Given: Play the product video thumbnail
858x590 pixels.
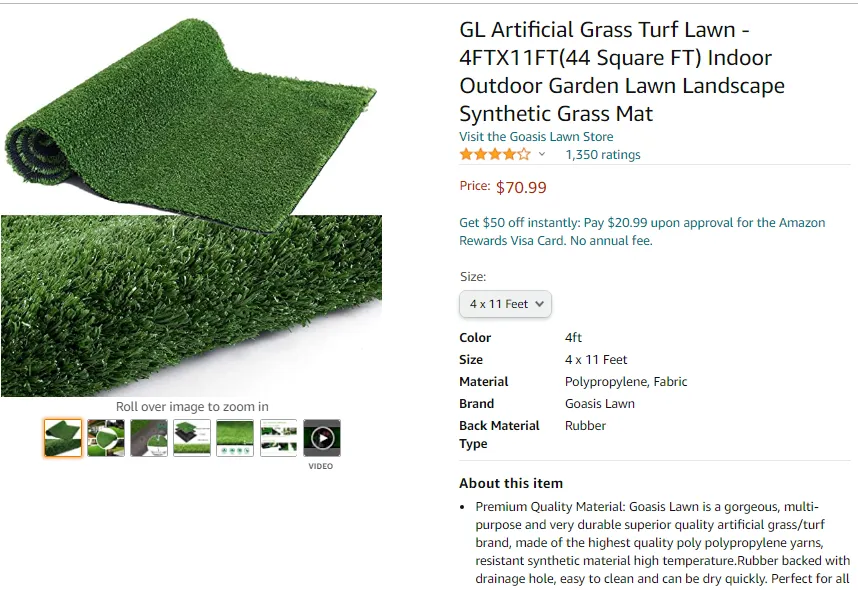Looking at the screenshot, I should (x=322, y=438).
